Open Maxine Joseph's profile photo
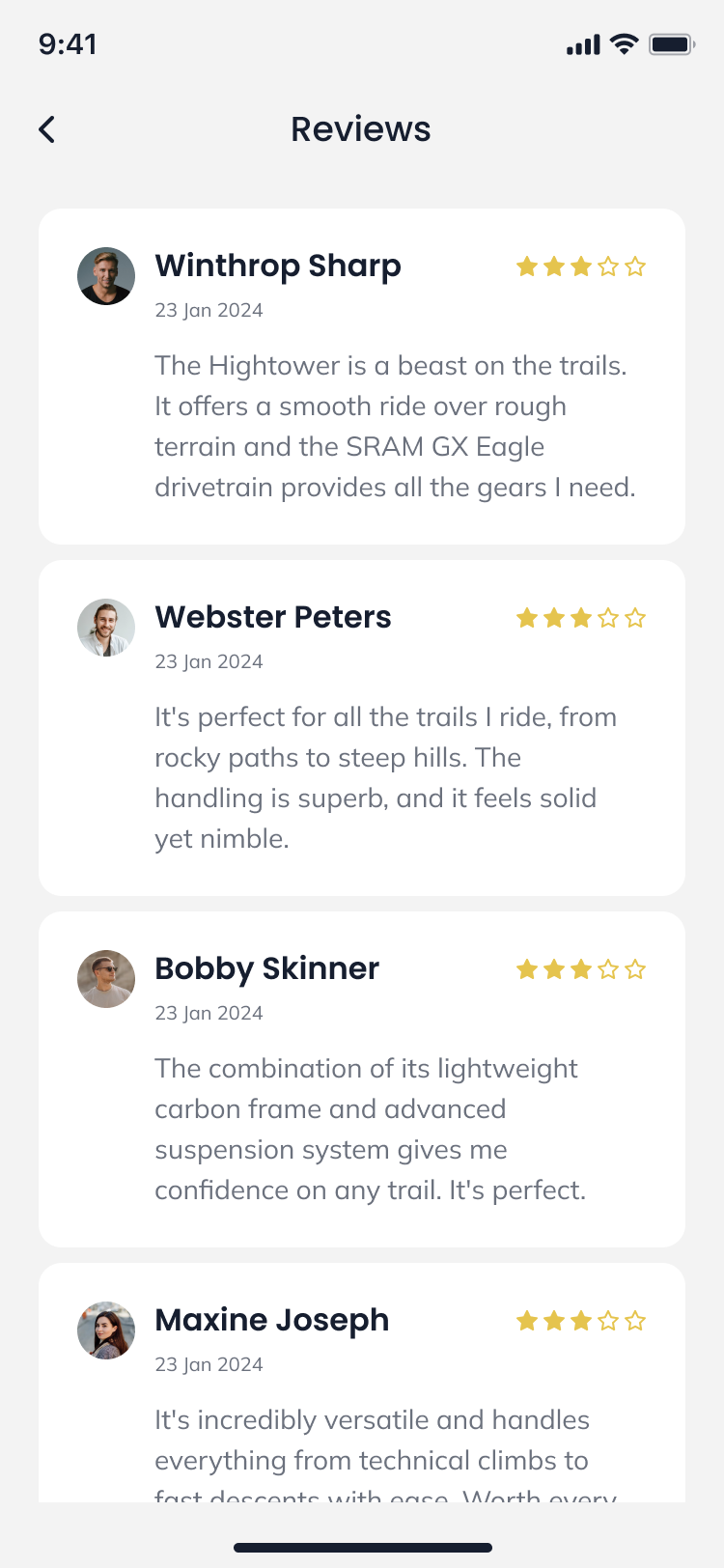Screen dimensions: 724x1568 106,1330
